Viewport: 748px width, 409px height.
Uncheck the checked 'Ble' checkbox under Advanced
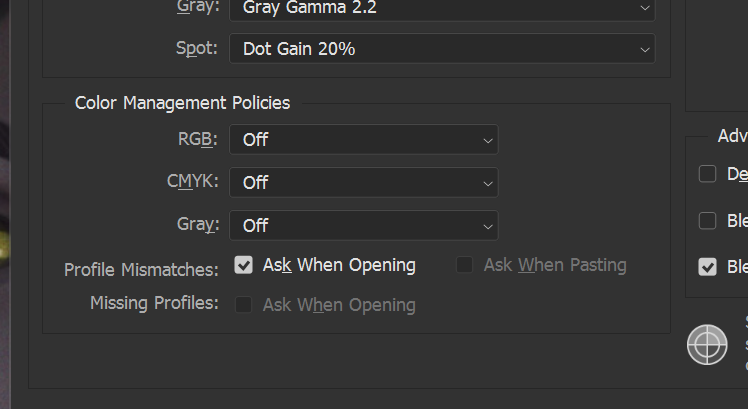pos(707,267)
